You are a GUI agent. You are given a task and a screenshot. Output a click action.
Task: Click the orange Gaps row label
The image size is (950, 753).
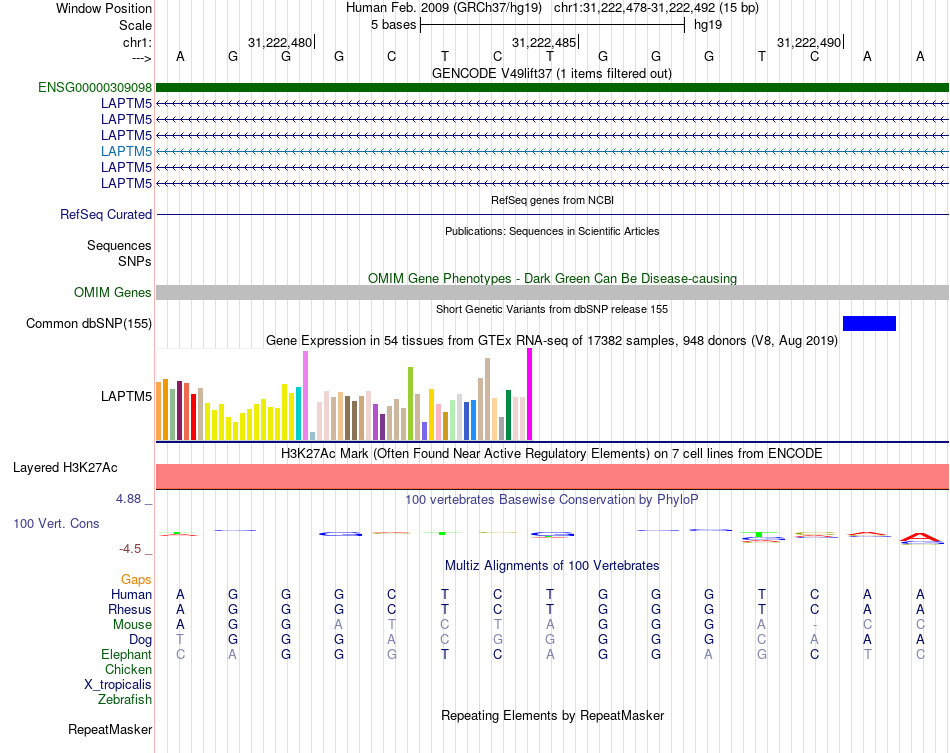[x=136, y=580]
